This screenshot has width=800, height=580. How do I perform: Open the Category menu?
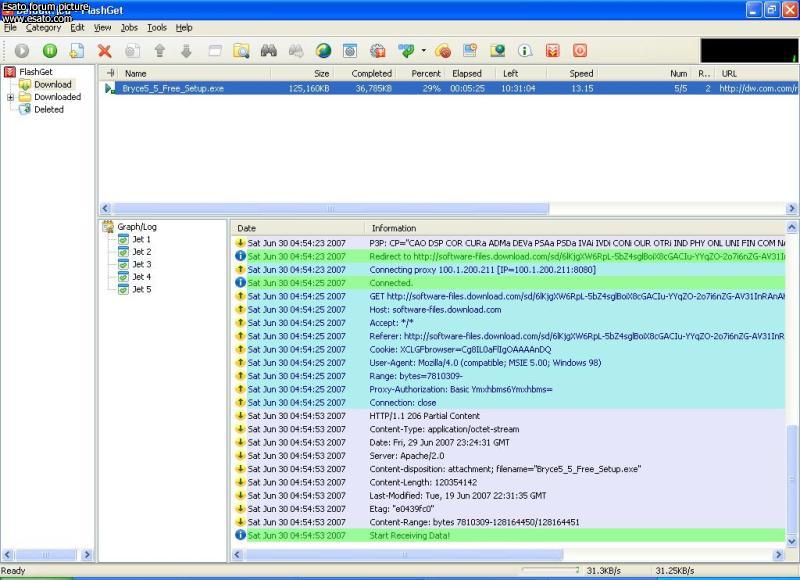43,28
